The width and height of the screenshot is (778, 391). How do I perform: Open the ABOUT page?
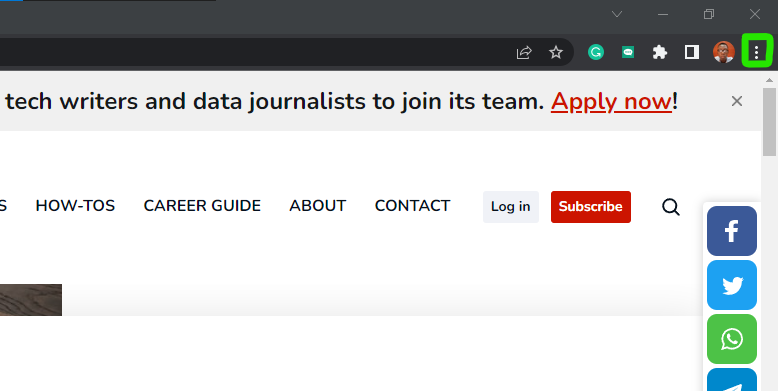tap(318, 205)
